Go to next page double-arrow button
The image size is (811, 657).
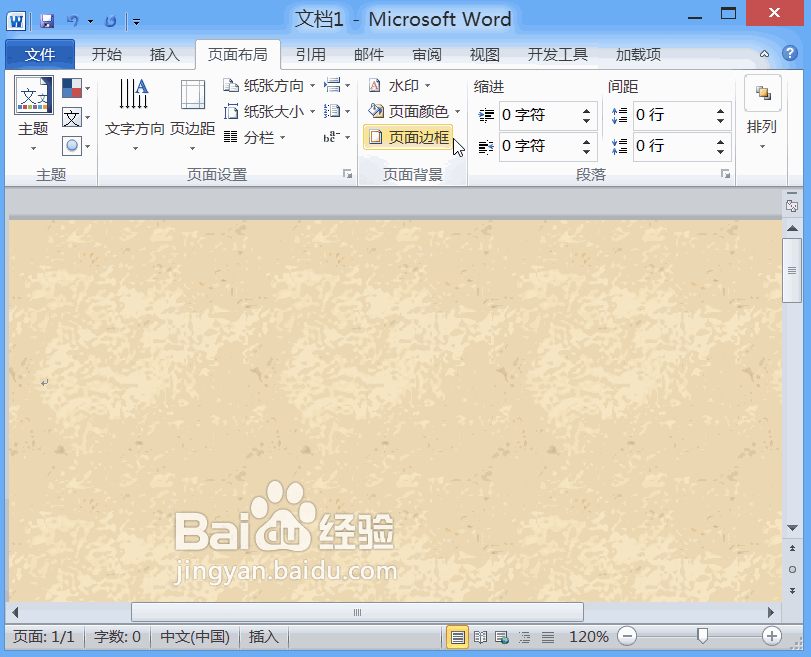792,591
